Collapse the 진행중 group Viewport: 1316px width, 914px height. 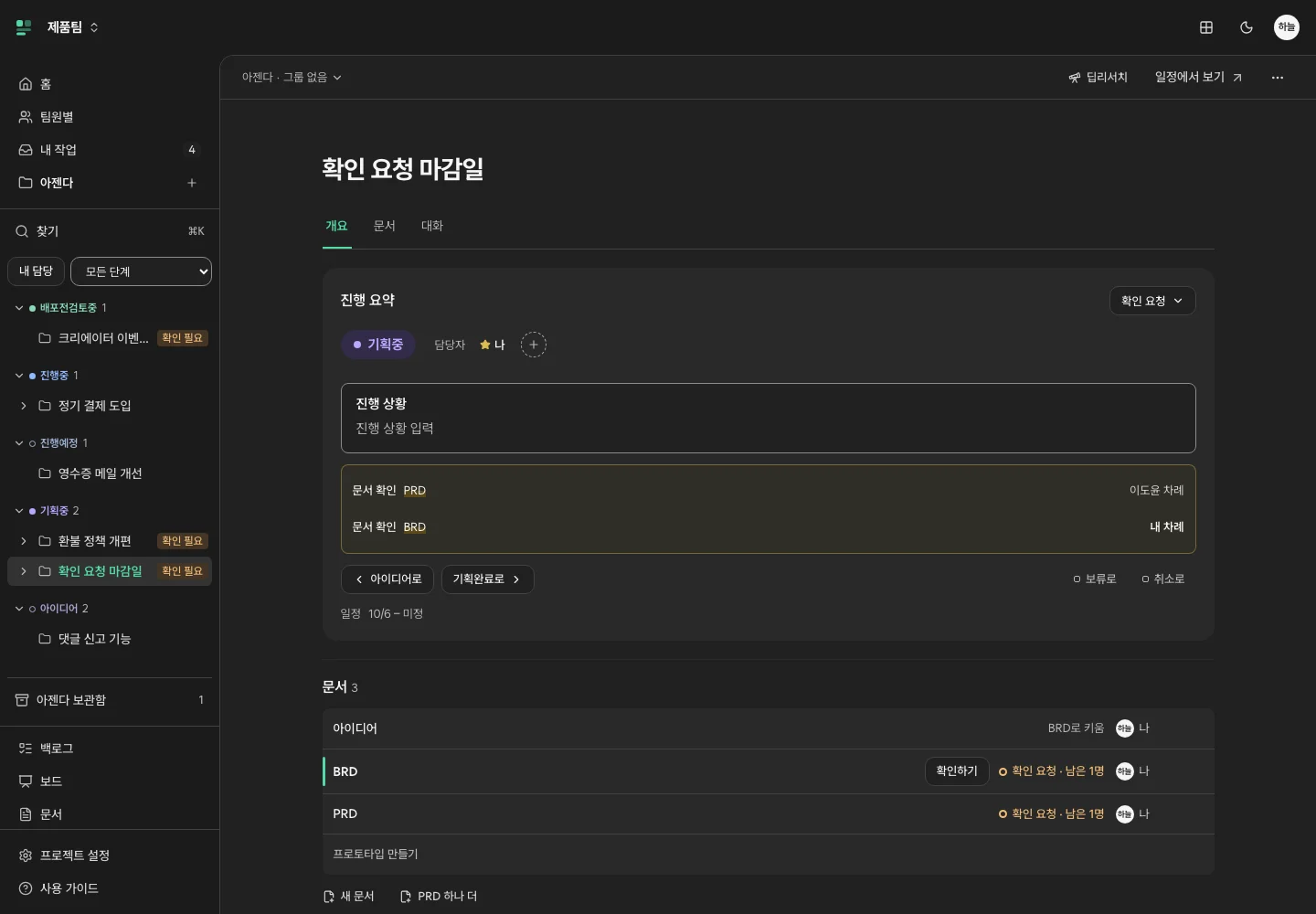(x=19, y=376)
